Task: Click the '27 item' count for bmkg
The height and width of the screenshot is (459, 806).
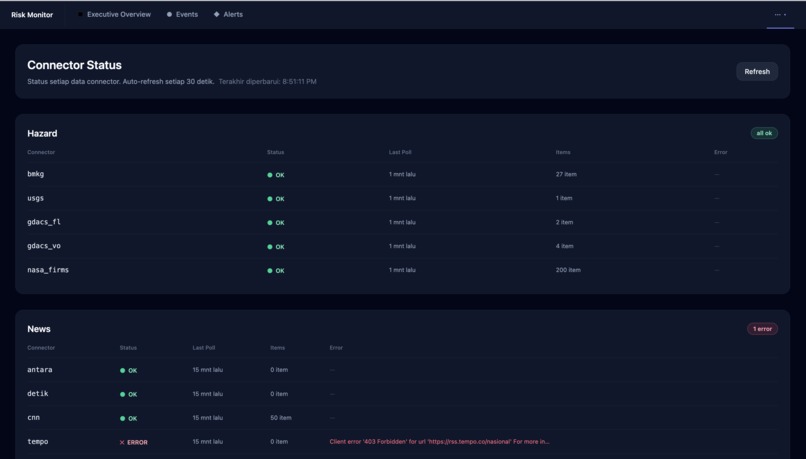Action: tap(566, 174)
